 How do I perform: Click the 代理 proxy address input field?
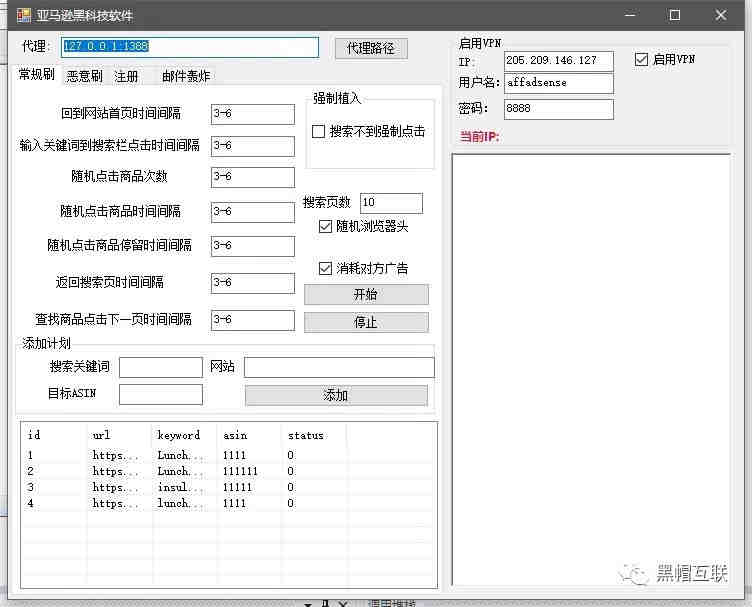coord(190,47)
